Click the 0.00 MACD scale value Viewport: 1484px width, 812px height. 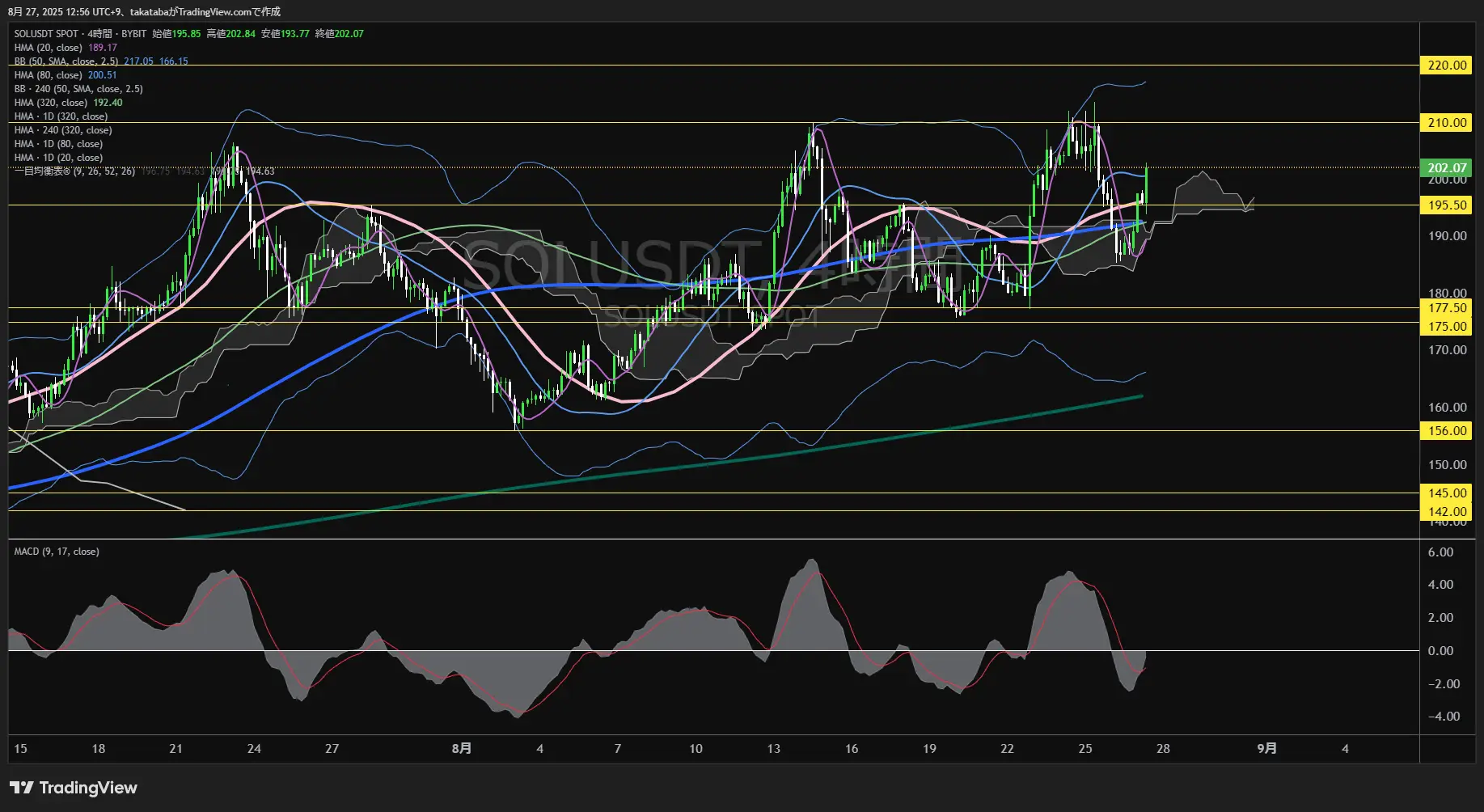tap(1440, 651)
